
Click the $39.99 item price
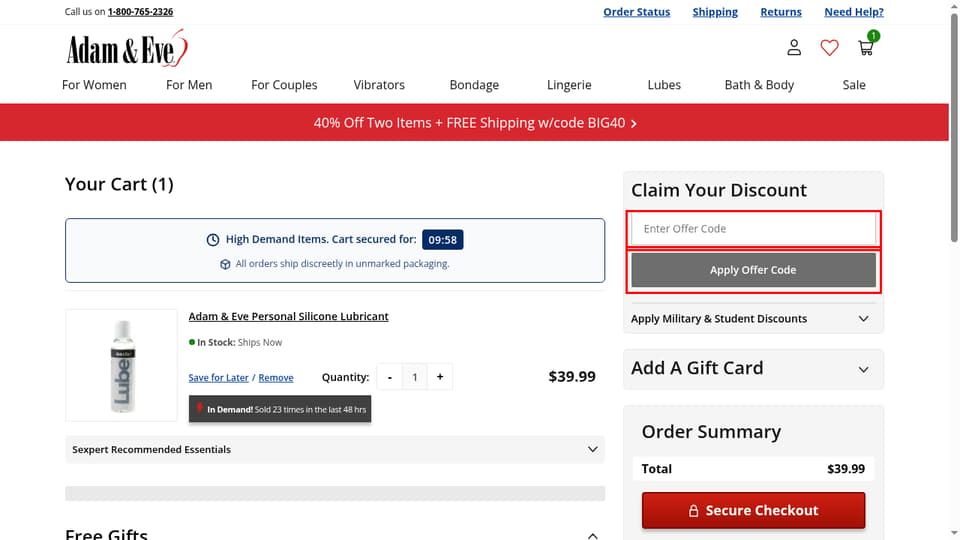click(x=572, y=377)
